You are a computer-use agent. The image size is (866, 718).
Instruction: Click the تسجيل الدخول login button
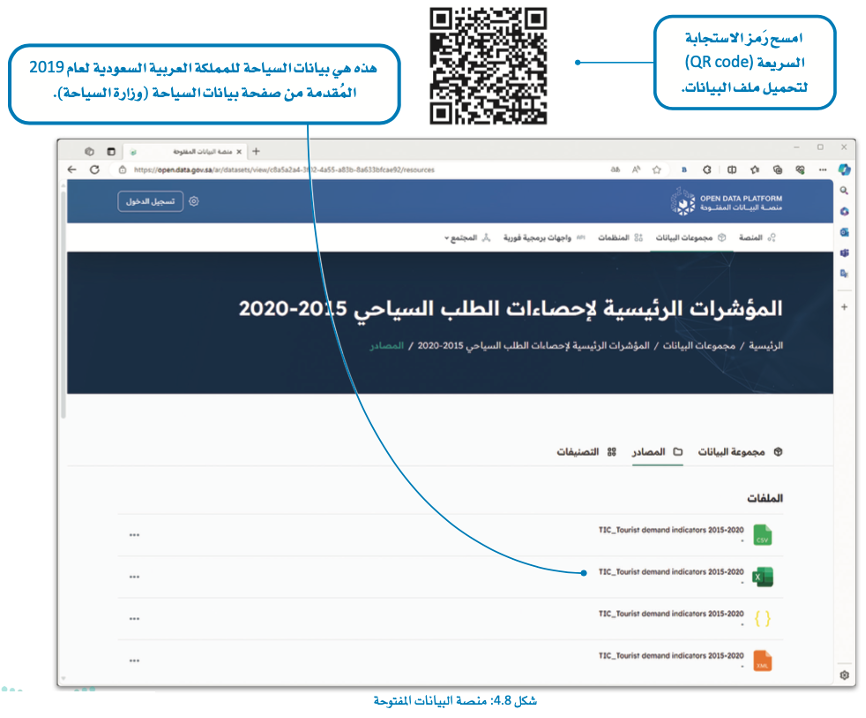pos(150,201)
